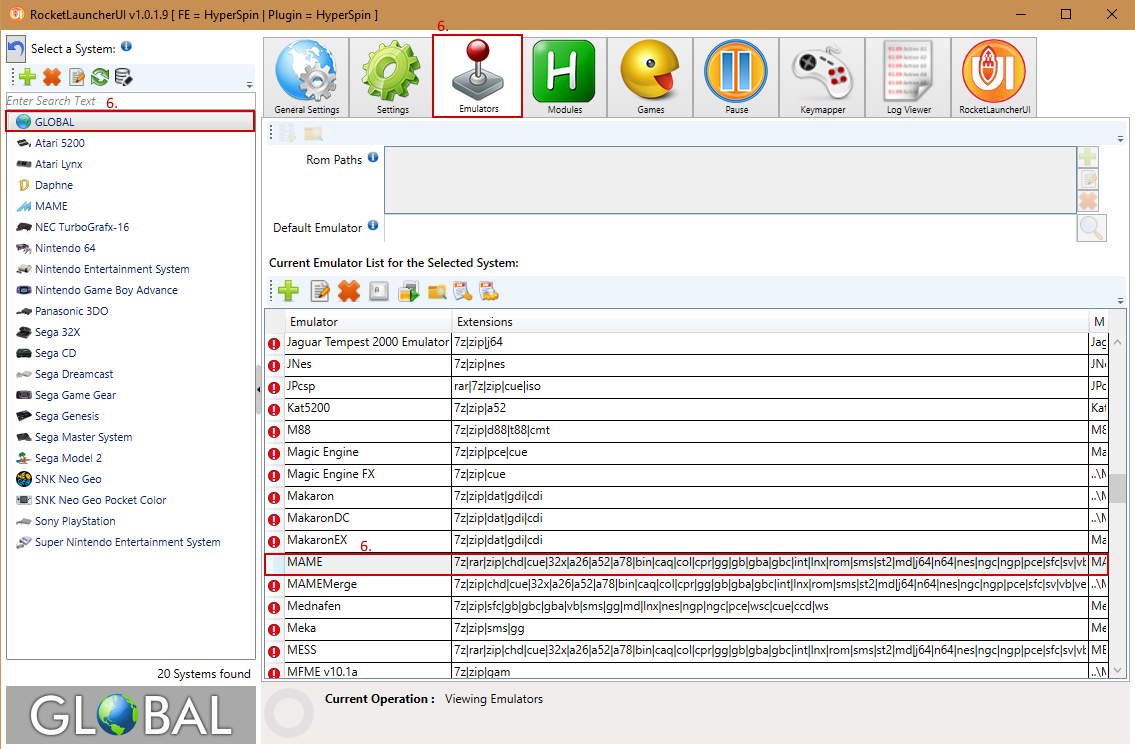Screen dimensions: 1135x749
Task: Select the Magic Engine FX row
Action: [686, 475]
